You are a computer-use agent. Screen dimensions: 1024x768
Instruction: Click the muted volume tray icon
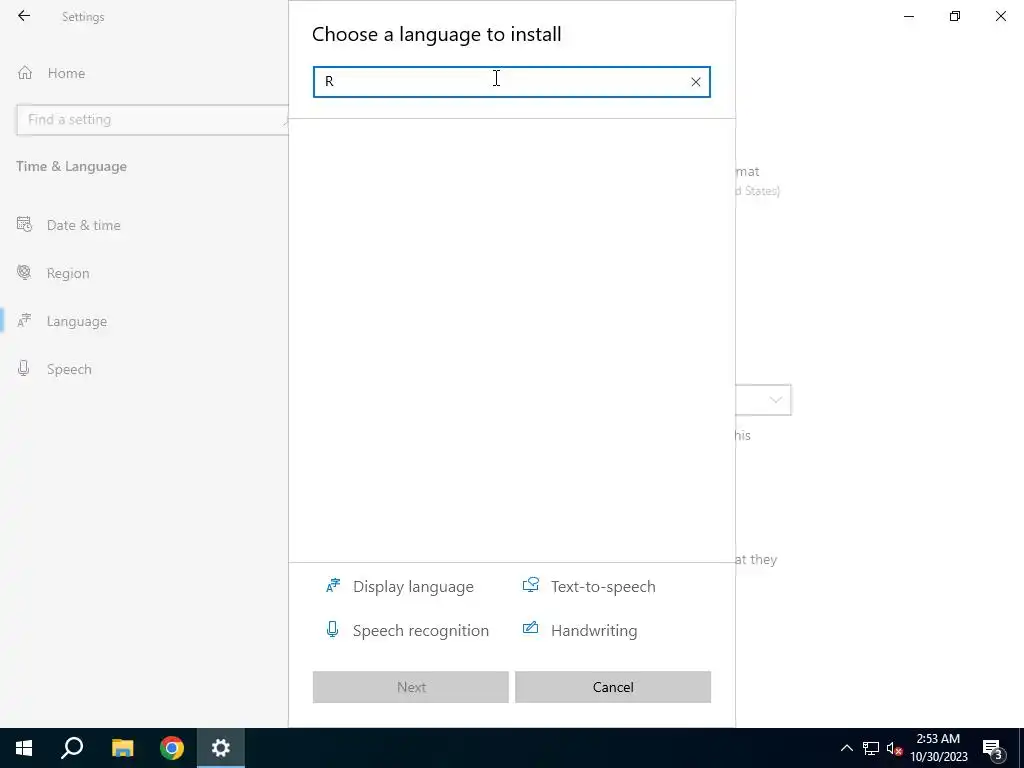894,748
